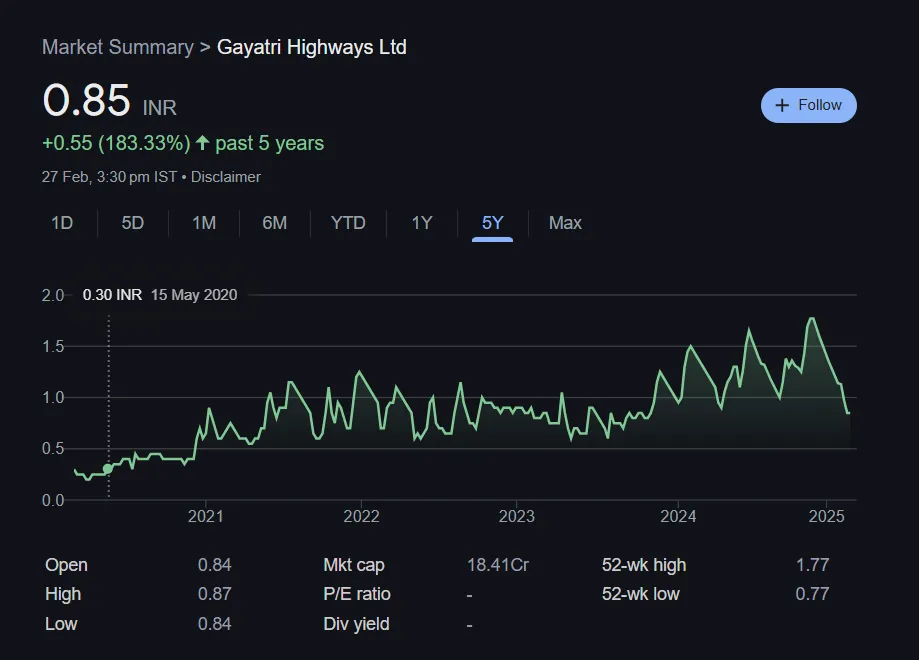Click the 52-wk low label

641,594
